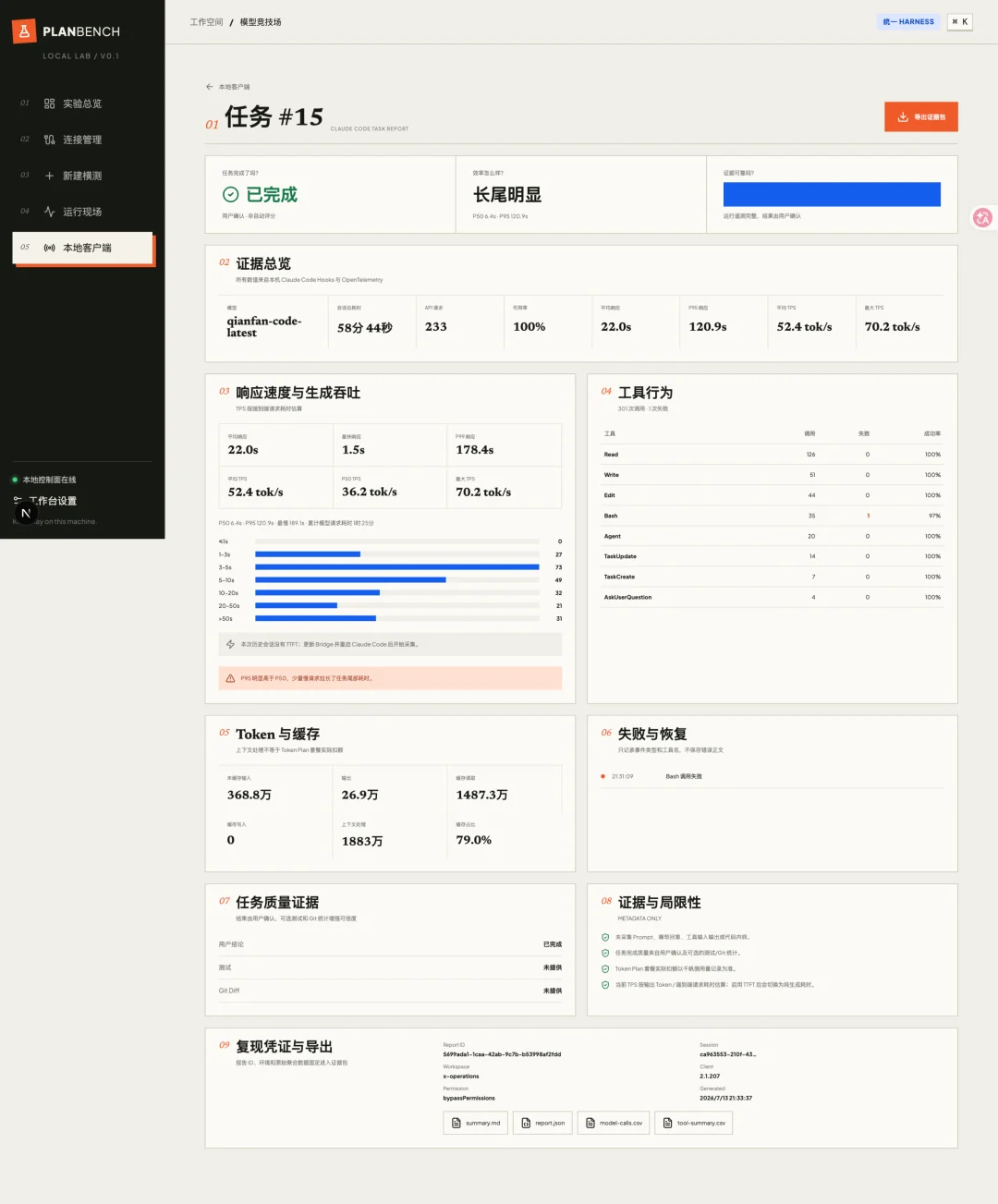998x1204 pixels.
Task: Click the 1-3s histogram bar
Action: pos(308,554)
